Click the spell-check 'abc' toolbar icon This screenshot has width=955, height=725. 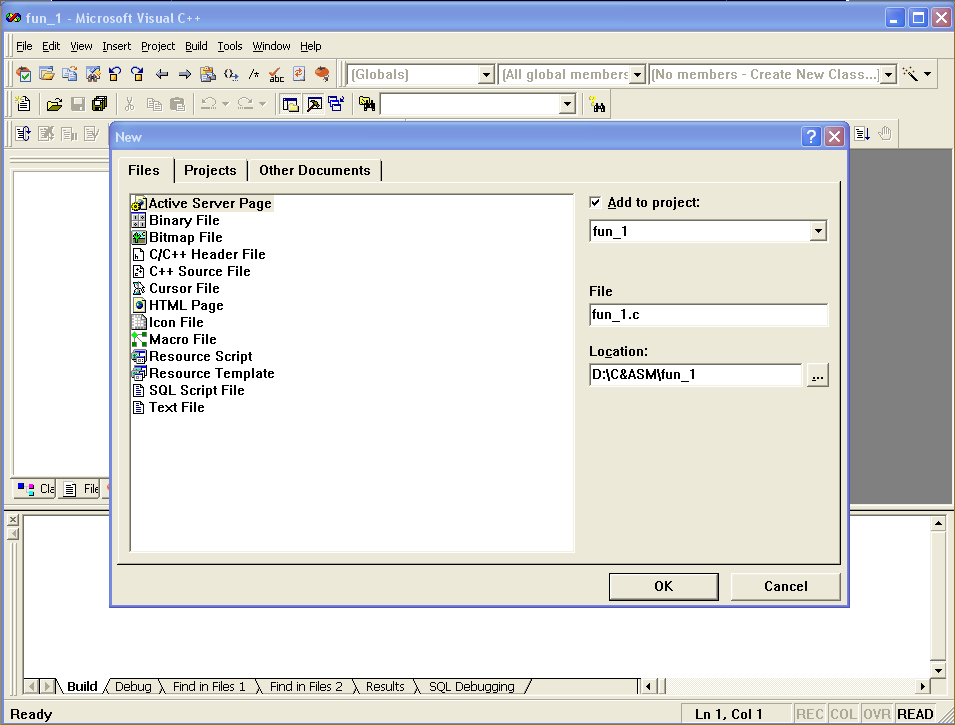(x=277, y=74)
